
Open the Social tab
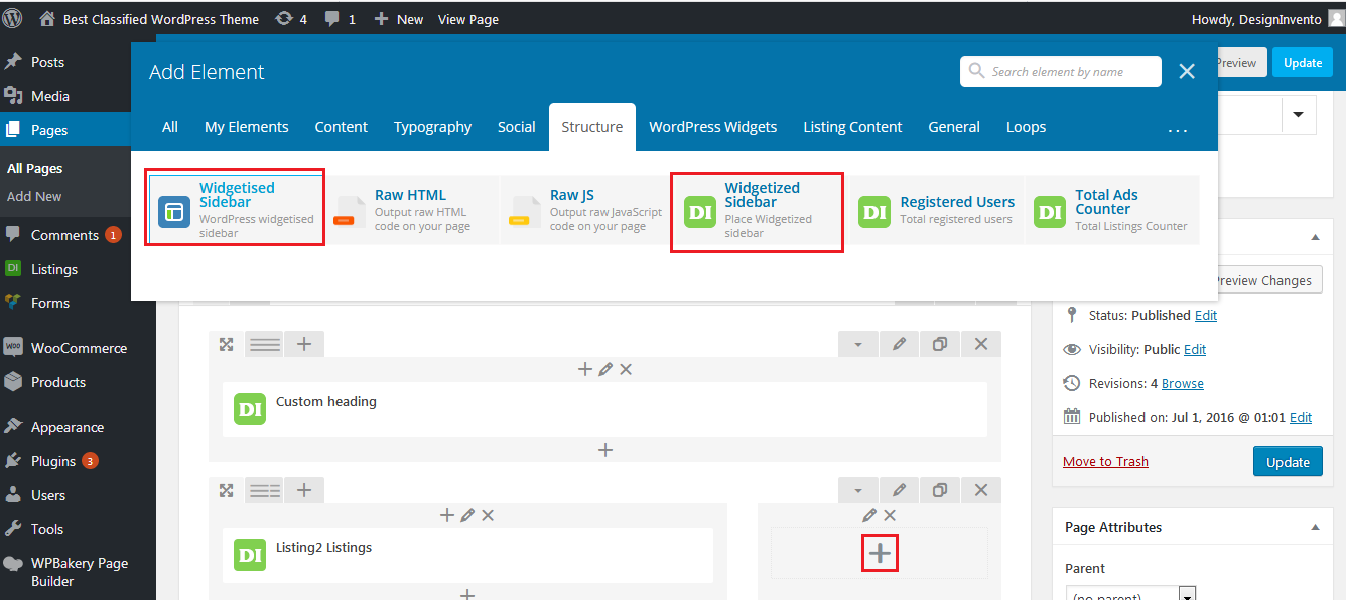click(x=517, y=127)
